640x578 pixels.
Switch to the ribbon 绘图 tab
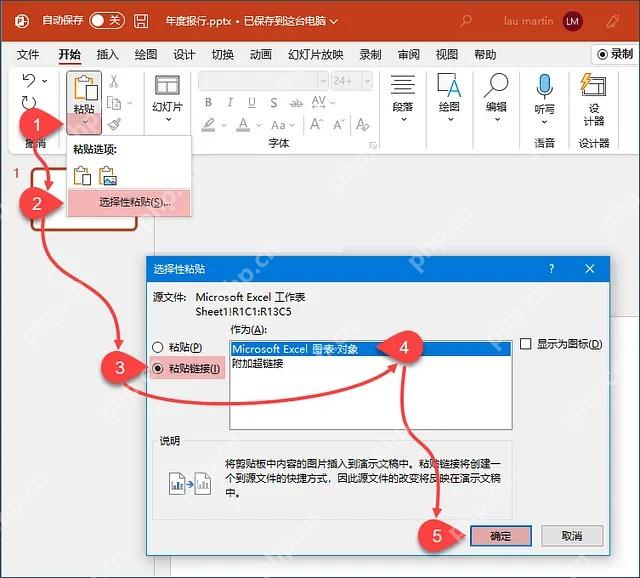pyautogui.click(x=146, y=54)
